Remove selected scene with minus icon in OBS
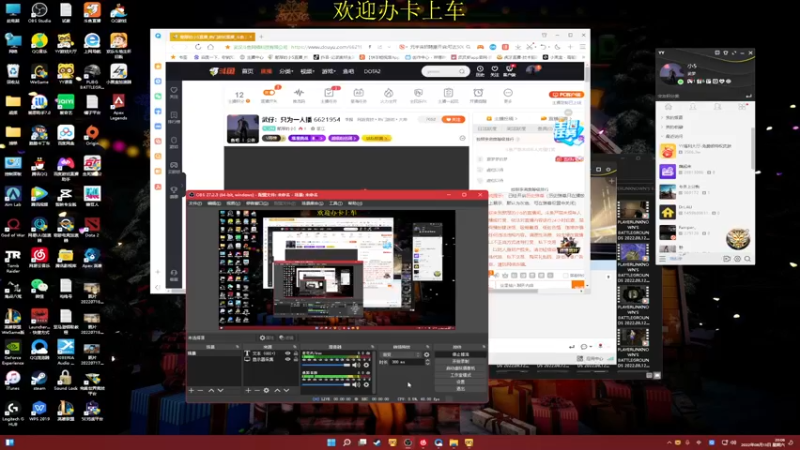This screenshot has height=450, width=800. (x=201, y=390)
